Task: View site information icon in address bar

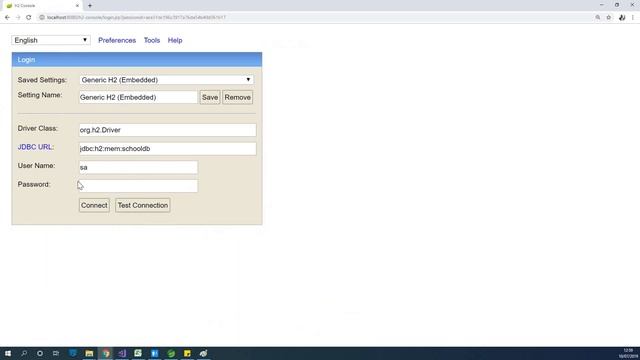Action: pyautogui.click(x=42, y=18)
